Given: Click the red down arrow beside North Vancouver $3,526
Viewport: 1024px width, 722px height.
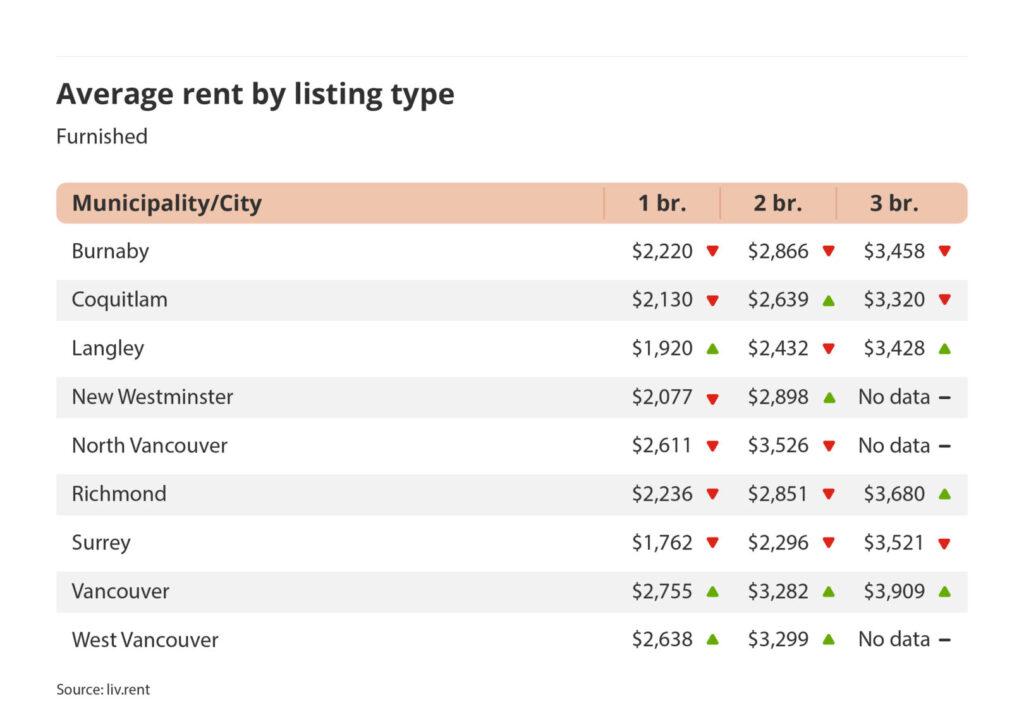Looking at the screenshot, I should pos(828,446).
